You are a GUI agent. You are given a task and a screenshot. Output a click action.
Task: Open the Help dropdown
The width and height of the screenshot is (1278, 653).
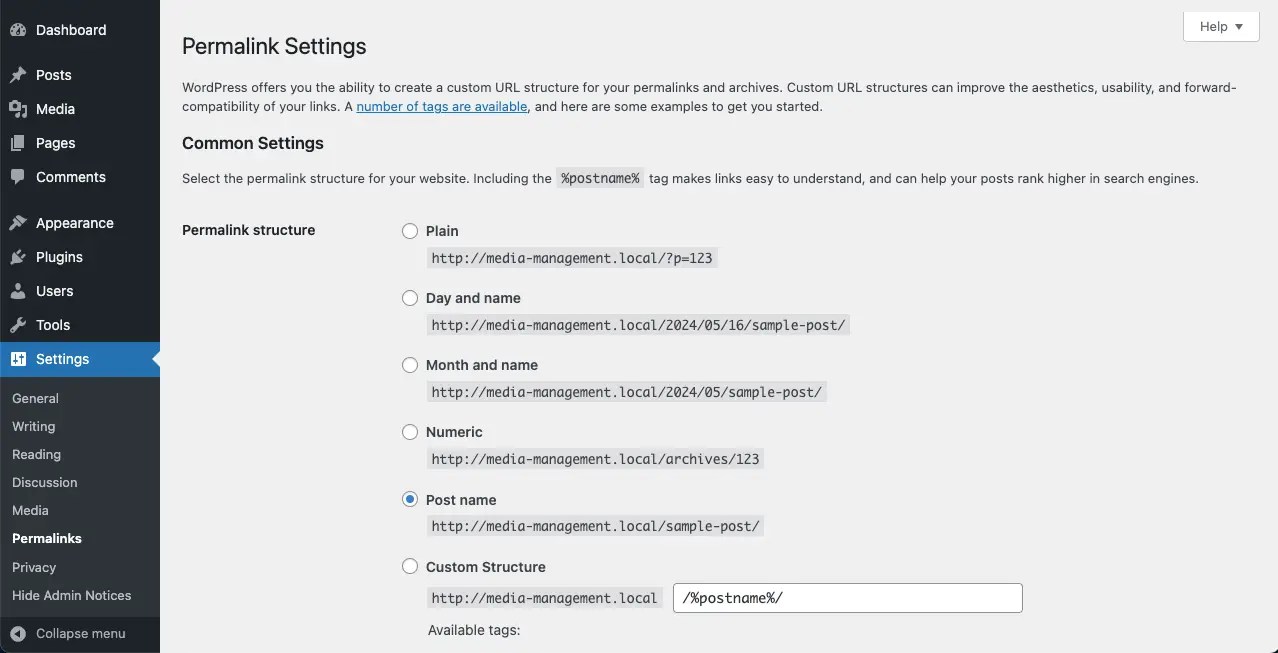(1220, 26)
